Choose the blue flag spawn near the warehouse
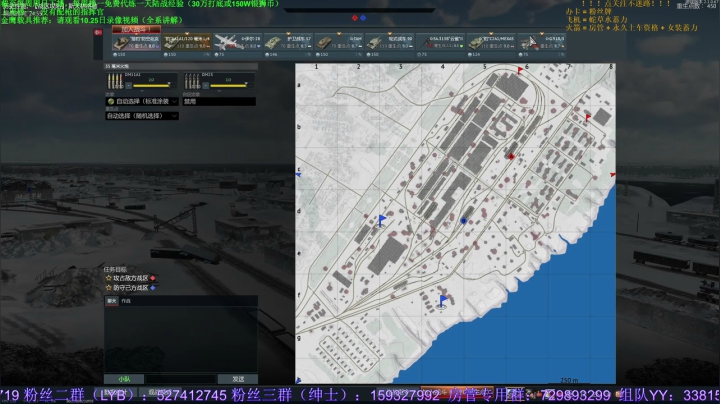This screenshot has height=404, width=720. click(x=382, y=221)
